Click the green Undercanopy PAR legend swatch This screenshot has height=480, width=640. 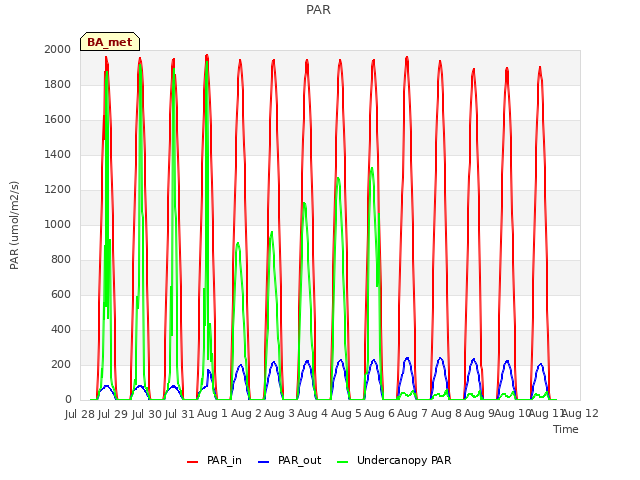[343, 462]
